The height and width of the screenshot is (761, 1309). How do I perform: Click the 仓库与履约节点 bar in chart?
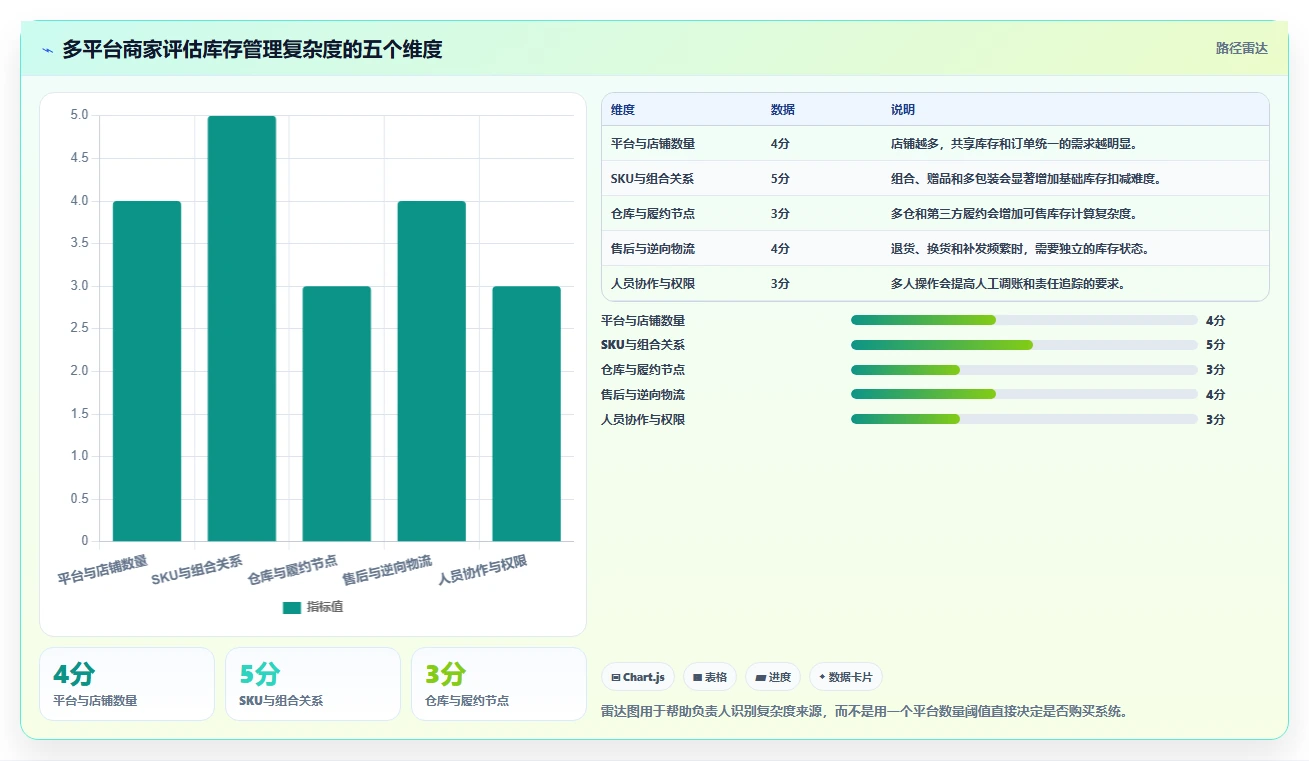click(337, 414)
